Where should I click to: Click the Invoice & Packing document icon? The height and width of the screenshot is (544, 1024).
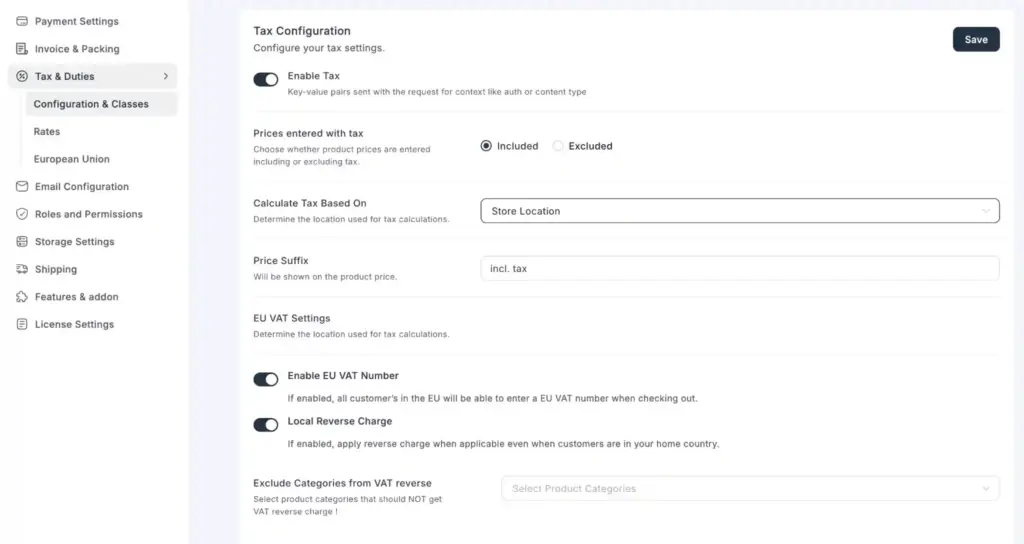click(22, 48)
